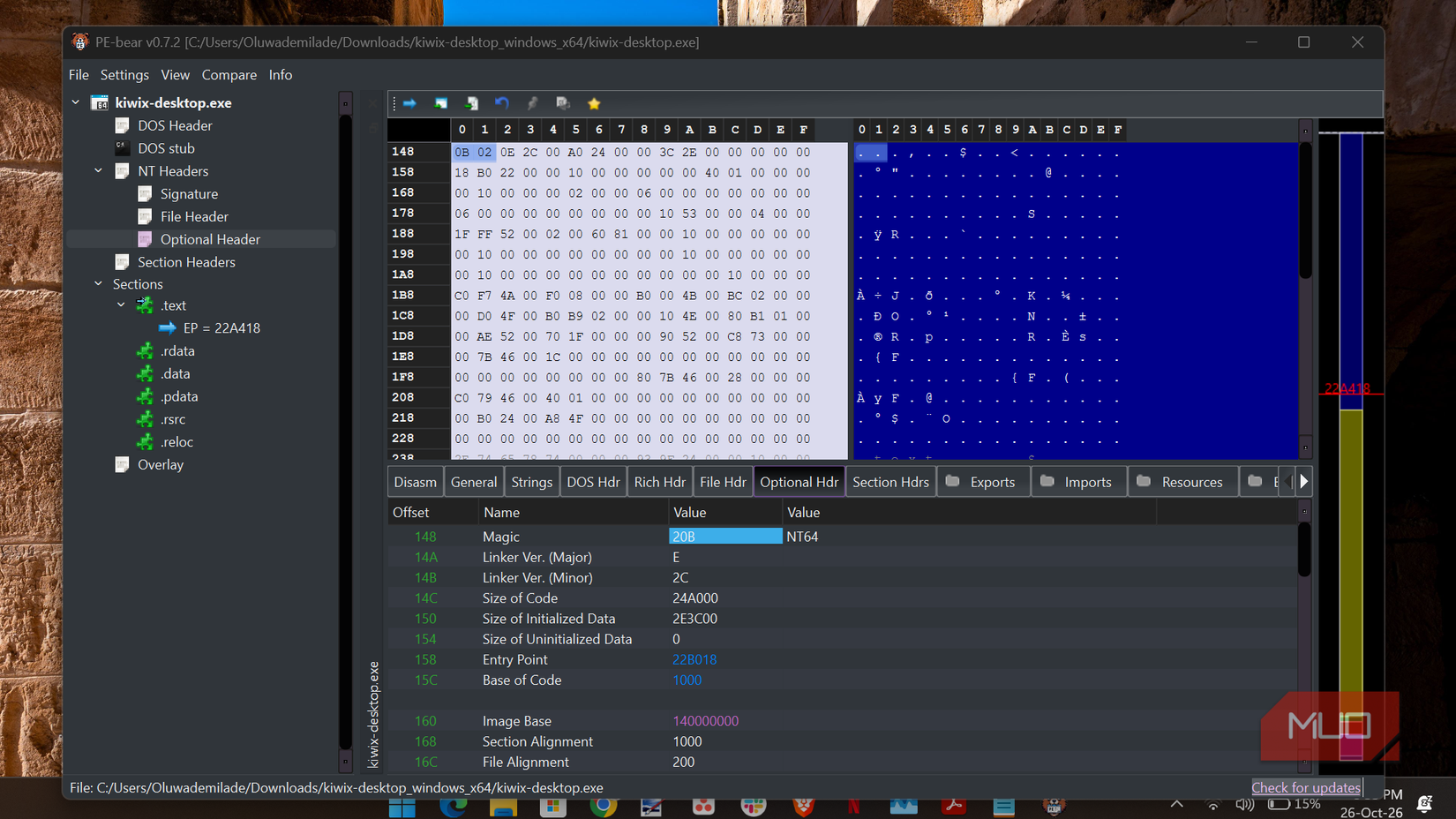Switch to the Rich Hdr tab
The width and height of the screenshot is (1456, 819).
659,482
